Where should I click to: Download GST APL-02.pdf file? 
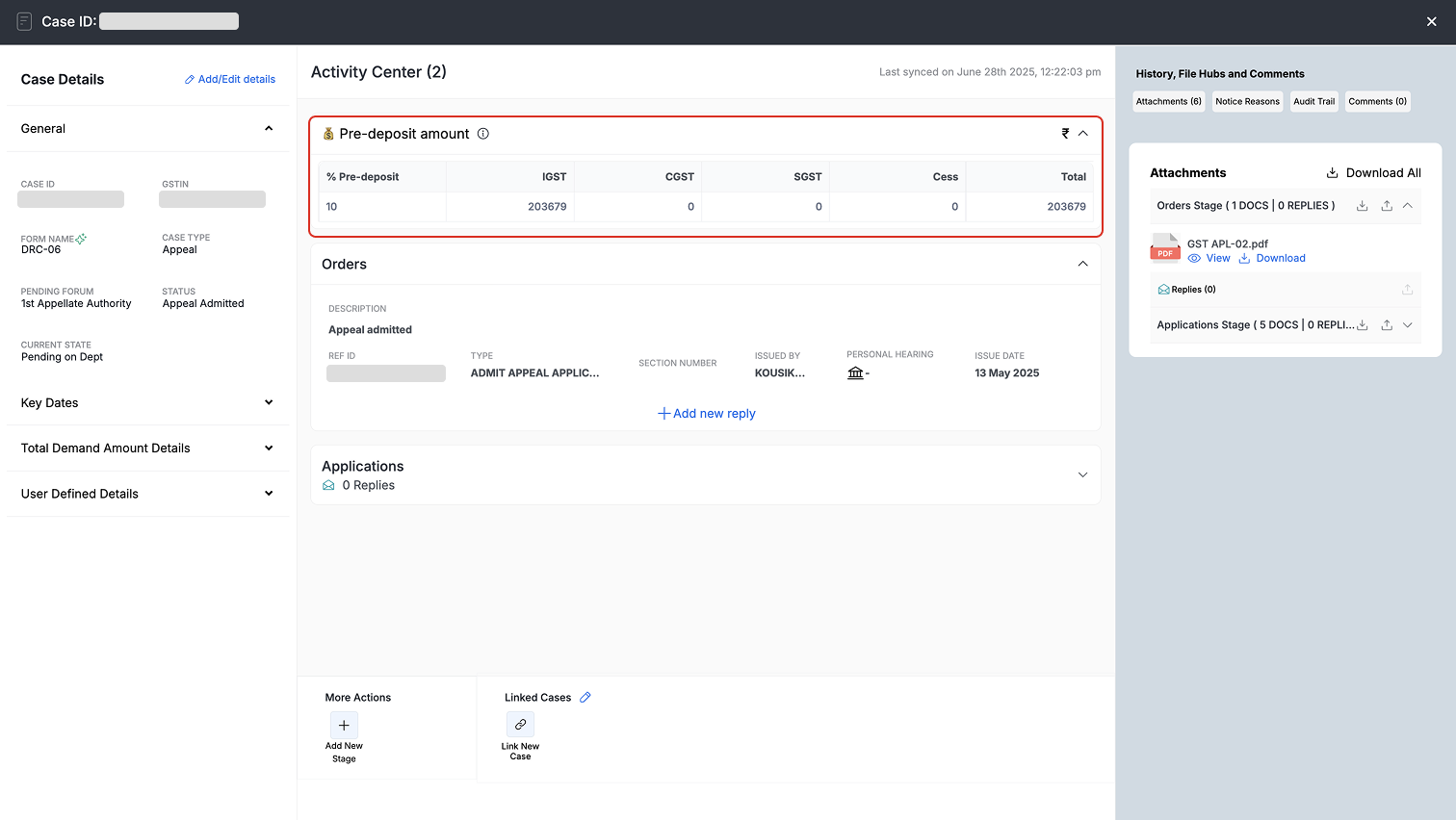click(x=1272, y=258)
